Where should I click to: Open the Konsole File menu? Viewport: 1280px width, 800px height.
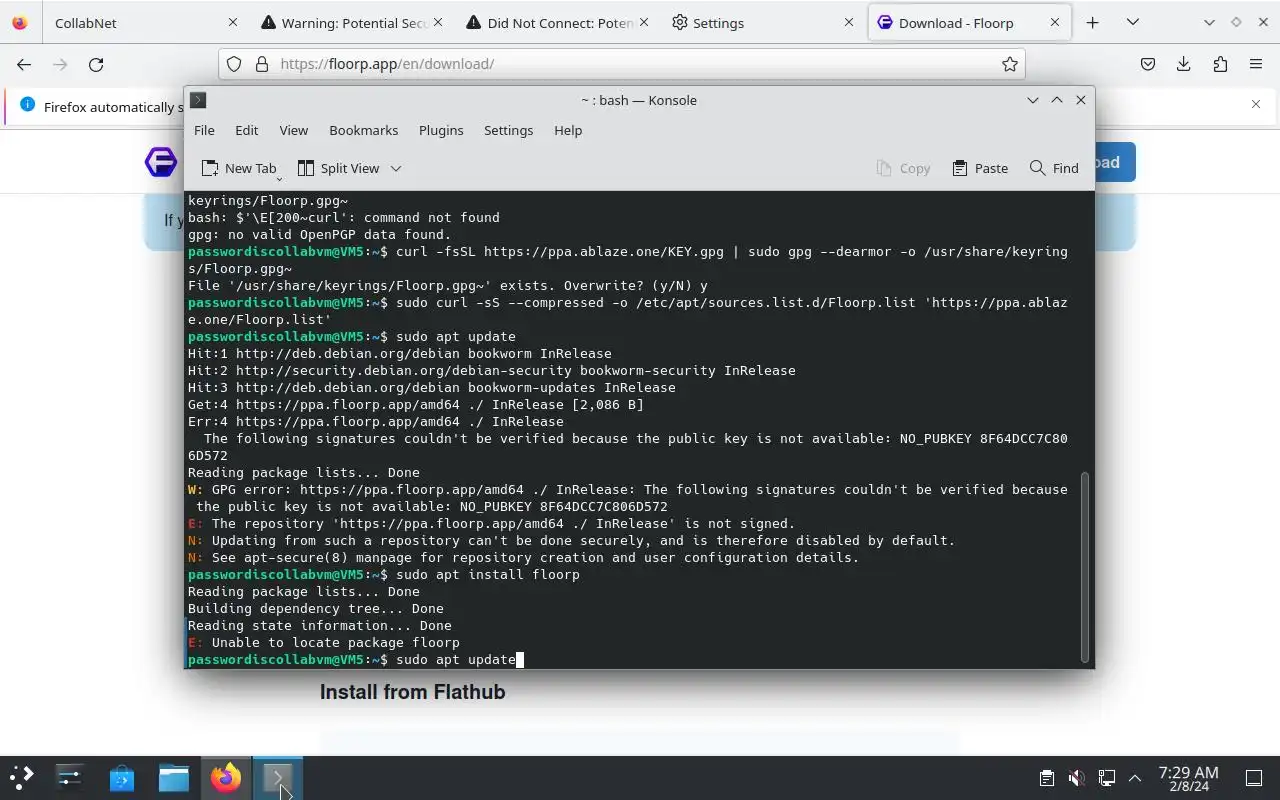pos(204,130)
